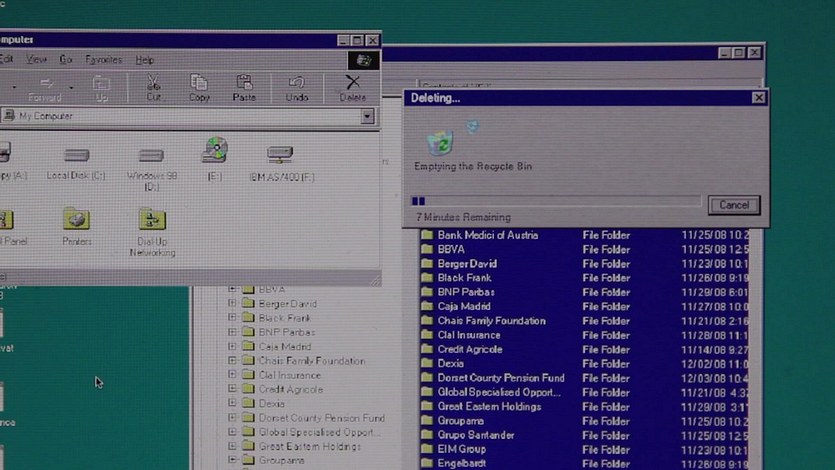
Task: Click the Undo toolbar icon
Action: point(296,87)
